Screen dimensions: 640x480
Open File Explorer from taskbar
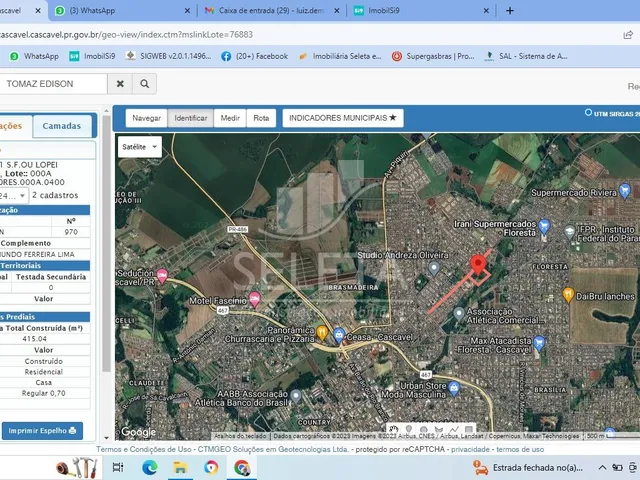(x=180, y=468)
